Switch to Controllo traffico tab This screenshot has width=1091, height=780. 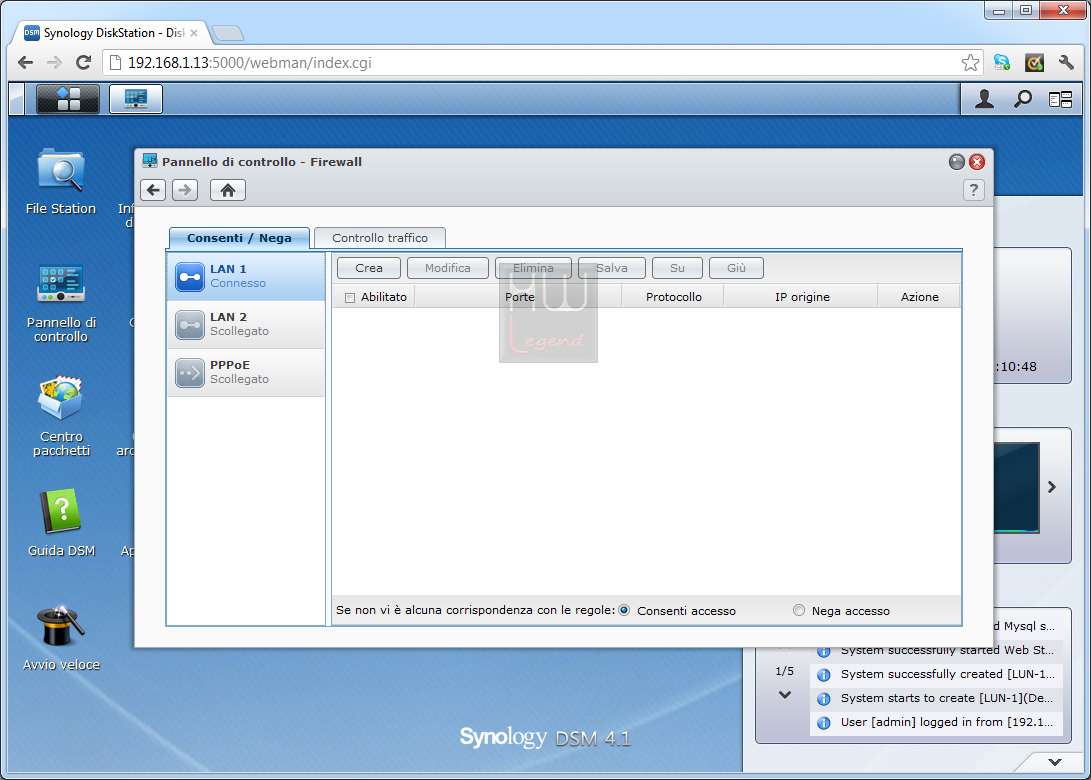pyautogui.click(x=380, y=238)
